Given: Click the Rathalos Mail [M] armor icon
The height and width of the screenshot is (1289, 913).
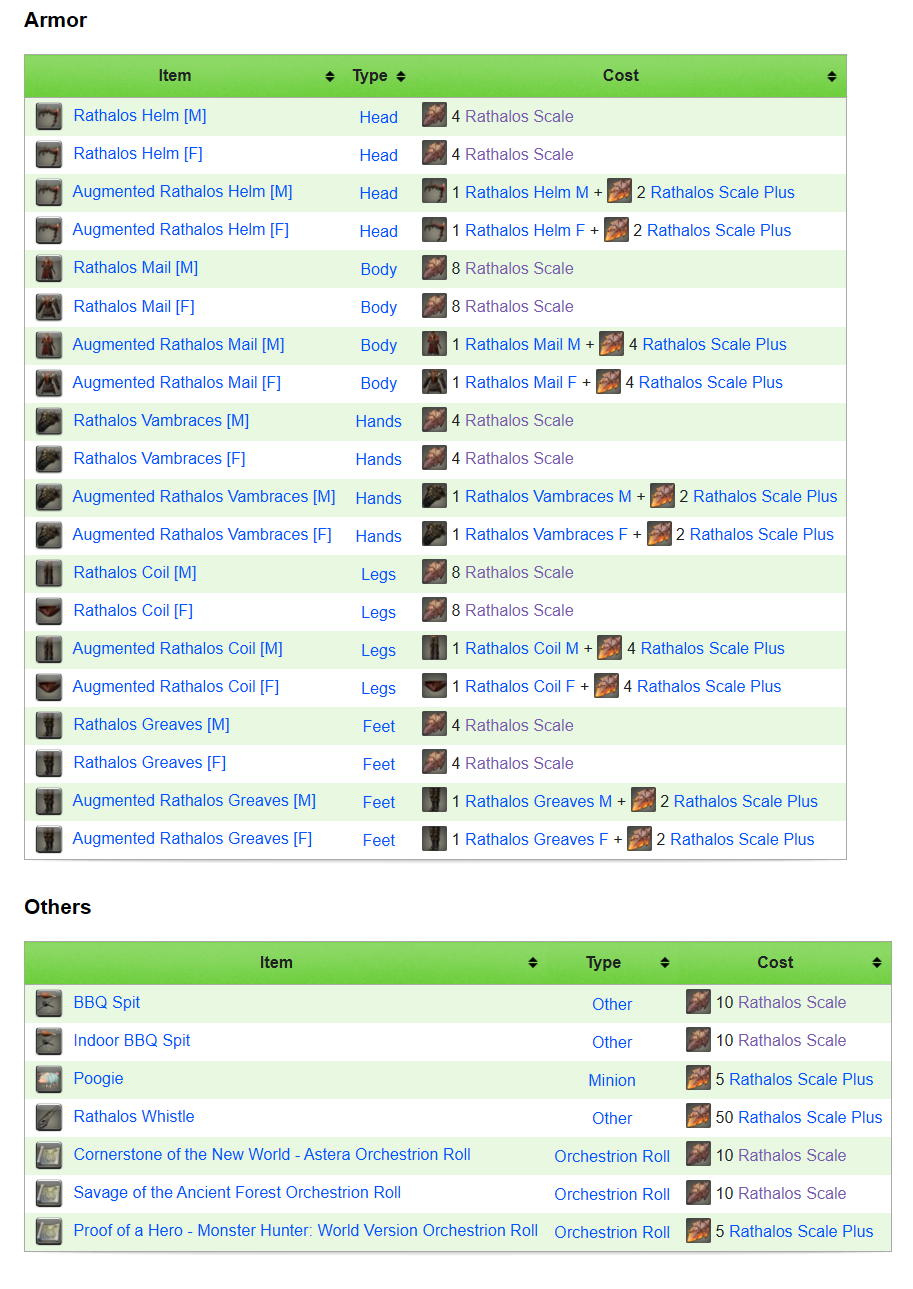Looking at the screenshot, I should (x=49, y=268).
